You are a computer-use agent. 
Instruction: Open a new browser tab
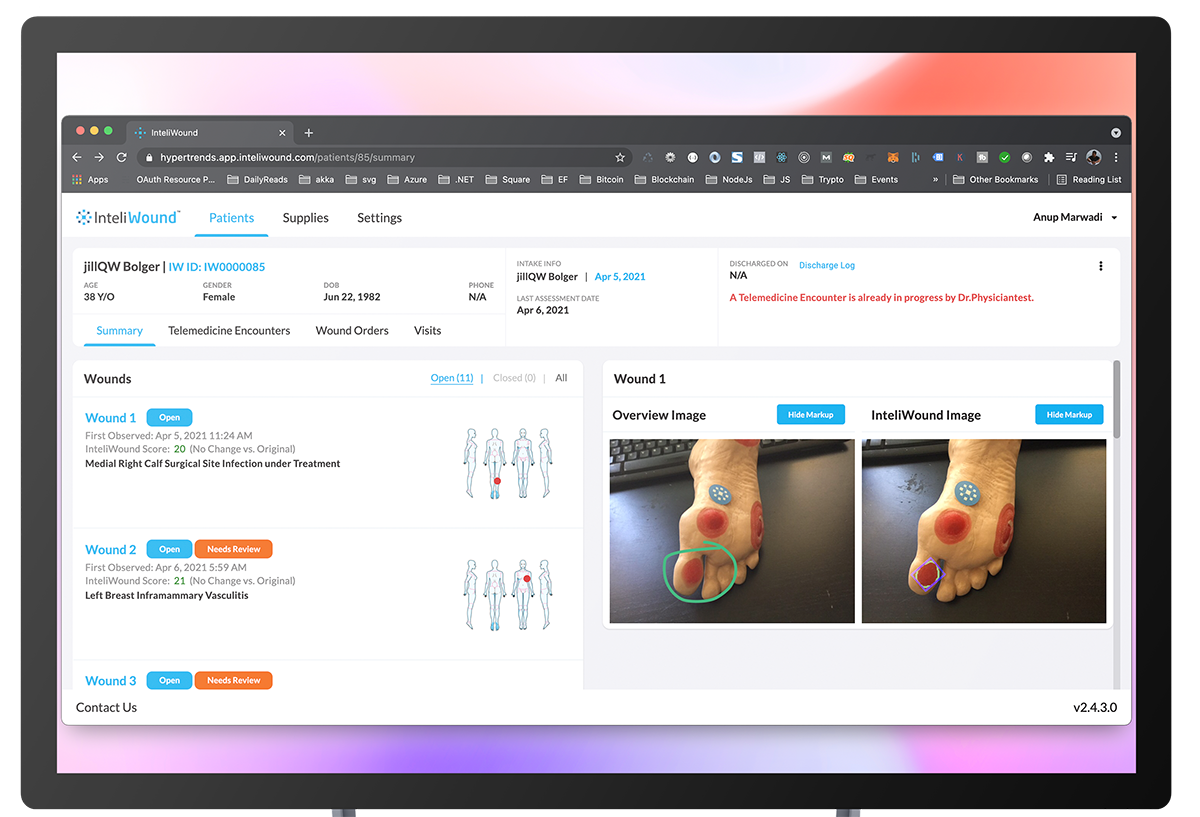(x=309, y=133)
